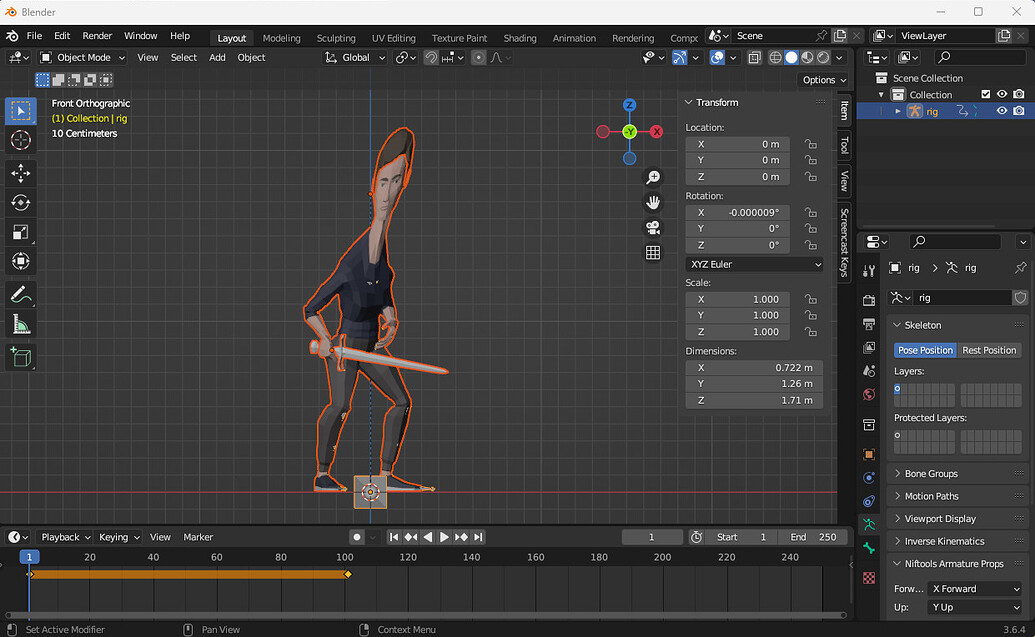Select the Add Cube tool
This screenshot has height=637, width=1035.
pyautogui.click(x=20, y=357)
